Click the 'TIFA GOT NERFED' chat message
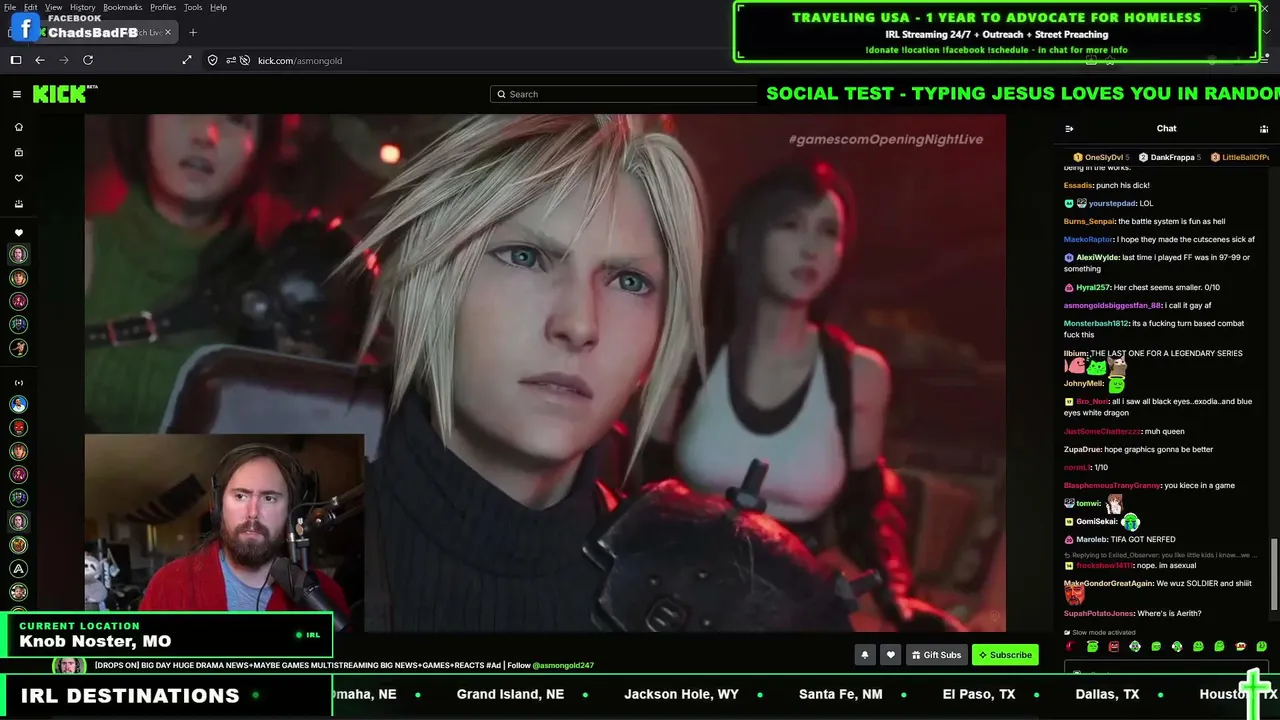The width and height of the screenshot is (1280, 720). click(x=1143, y=539)
